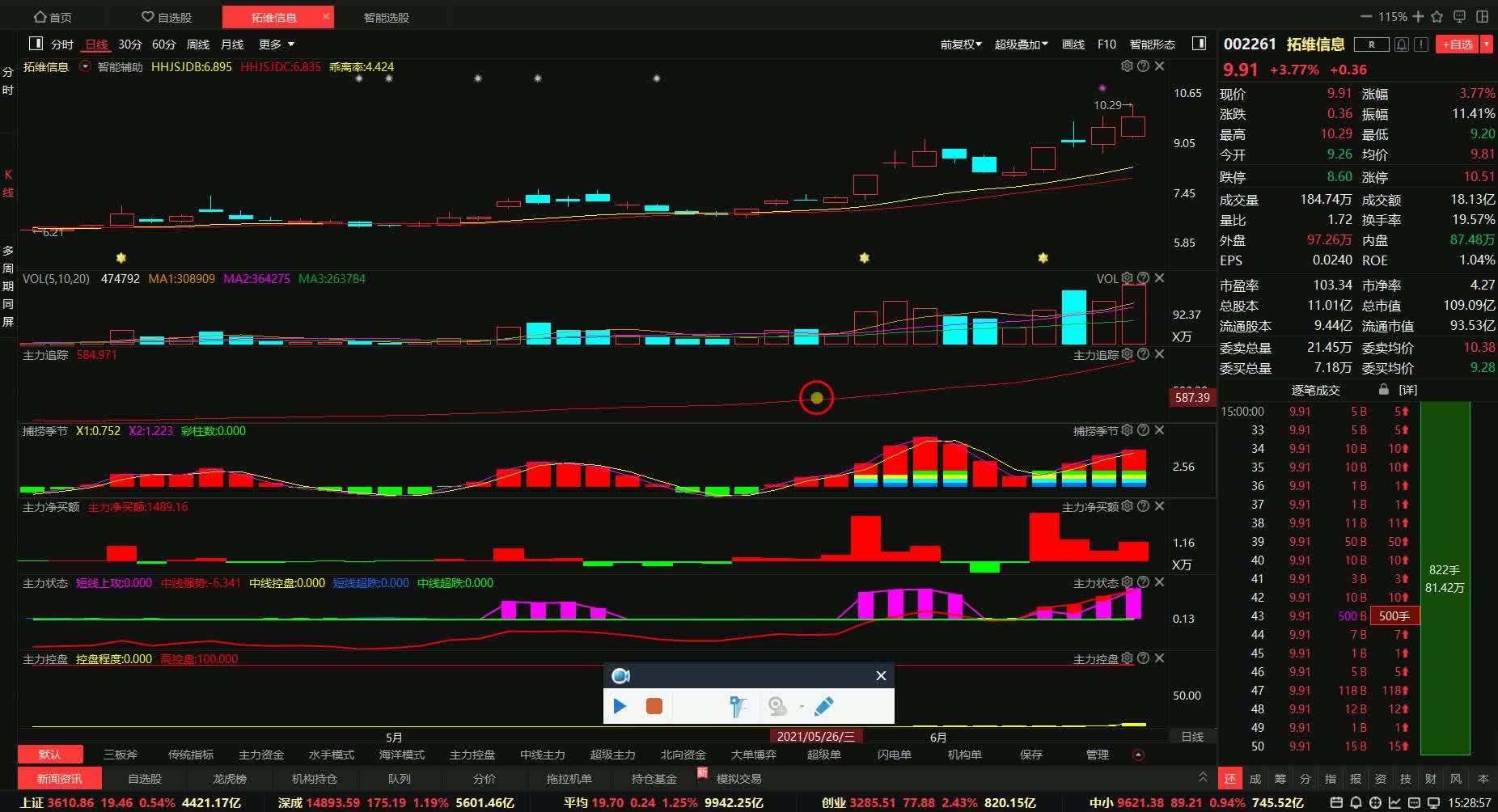Open the 智能选股 top tab

386,17
